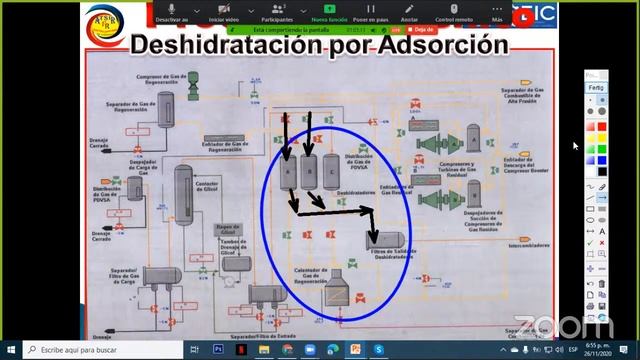Viewport: 640px width, 360px height.
Task: Pause sharing with Poner en pausa
Action: tap(371, 13)
